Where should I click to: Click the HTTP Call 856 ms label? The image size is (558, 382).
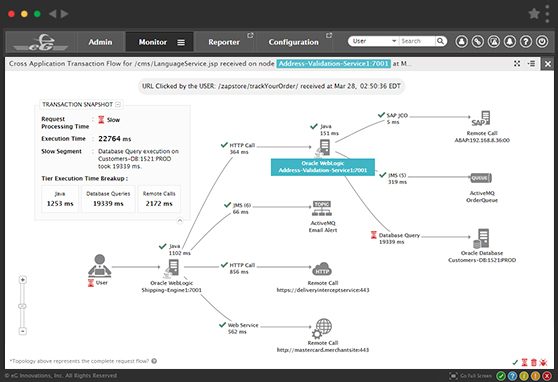(242, 268)
